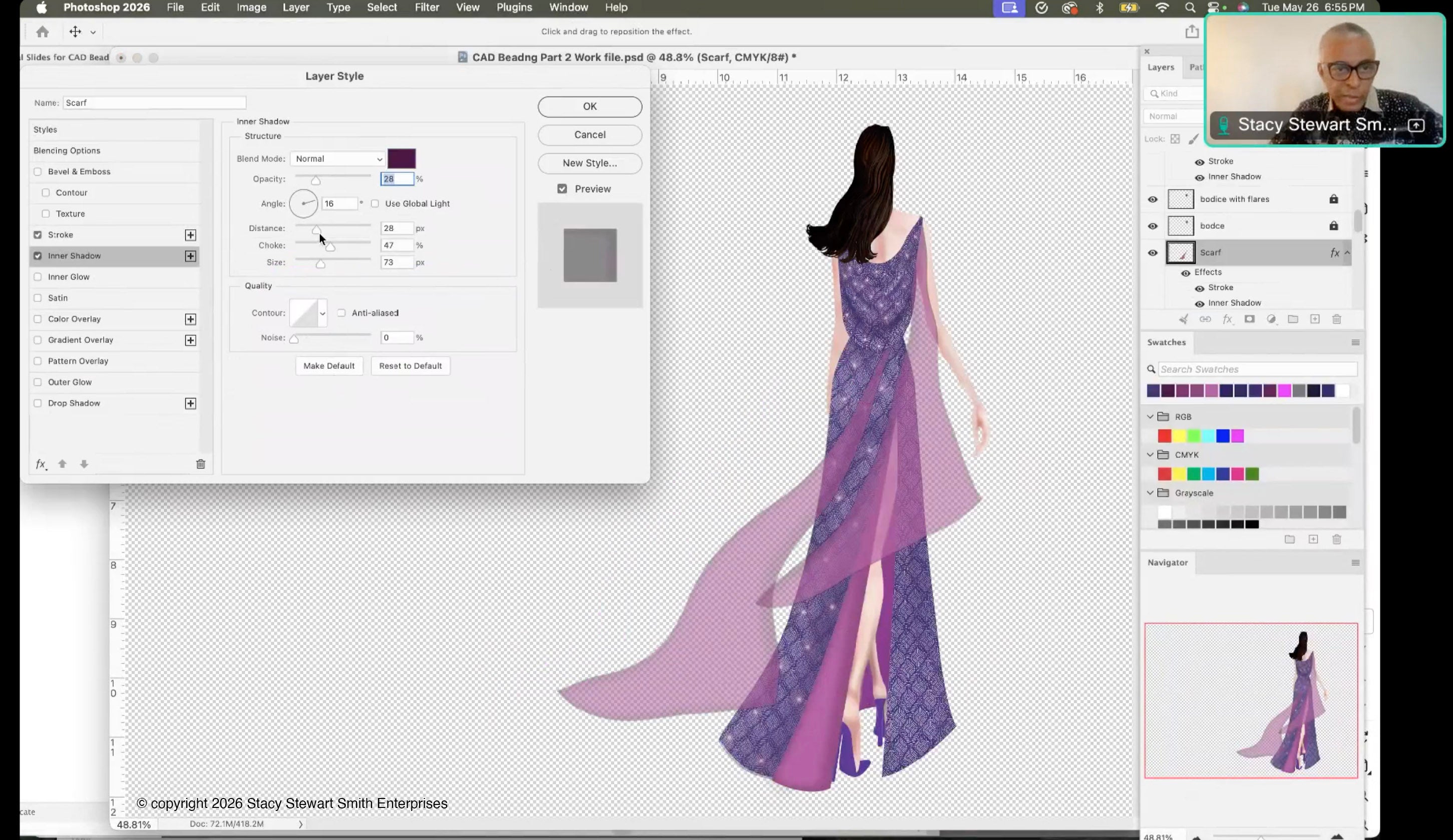Open the layer blend mode Normal dropdown
This screenshot has height=840, width=1453.
1173,117
